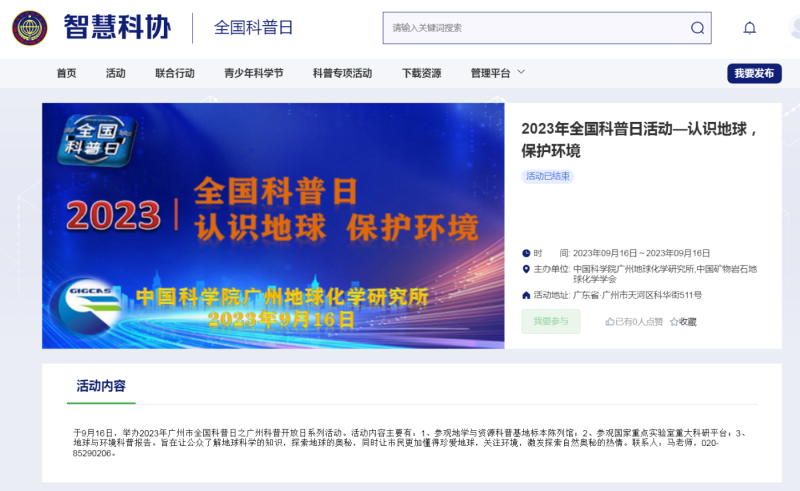Open the 联合行动 menu item
The width and height of the screenshot is (800, 491).
pos(175,73)
